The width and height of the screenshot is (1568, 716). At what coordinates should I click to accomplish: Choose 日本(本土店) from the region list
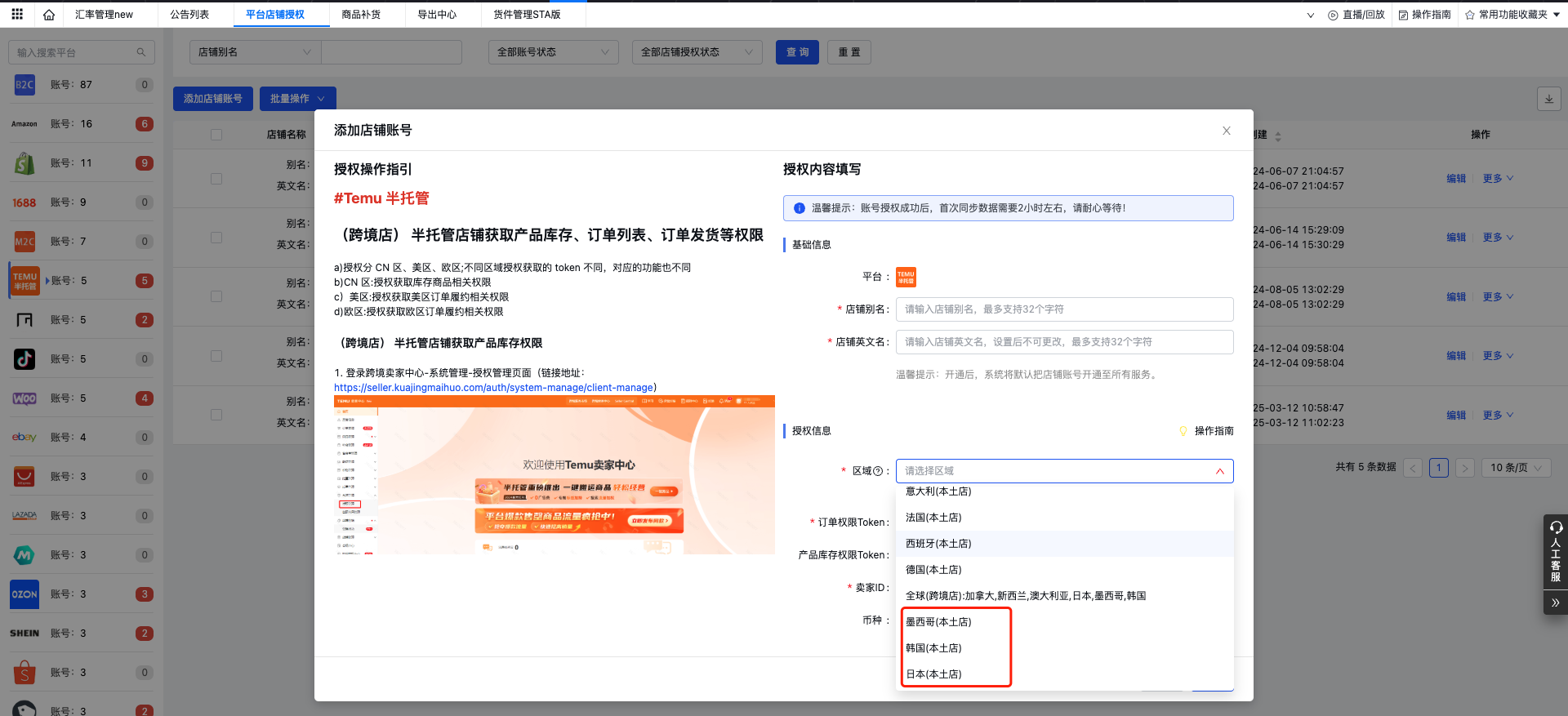click(x=1065, y=674)
